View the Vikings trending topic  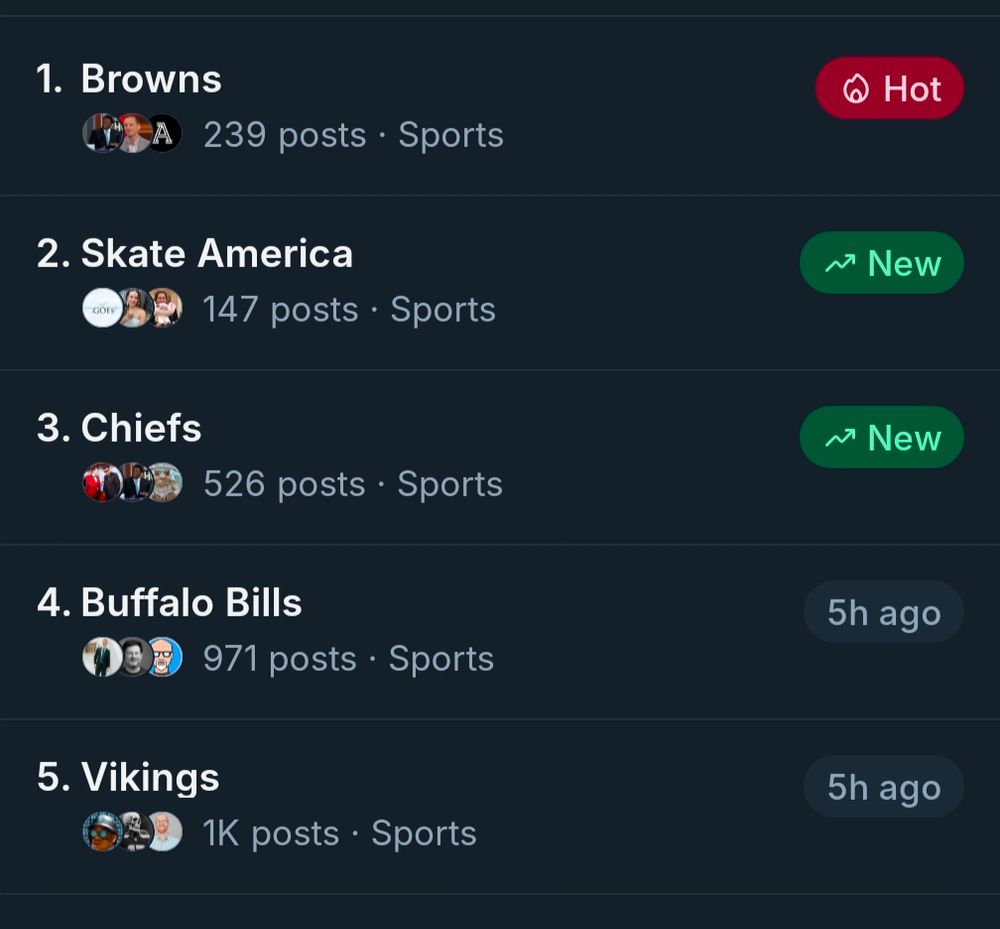tap(150, 777)
